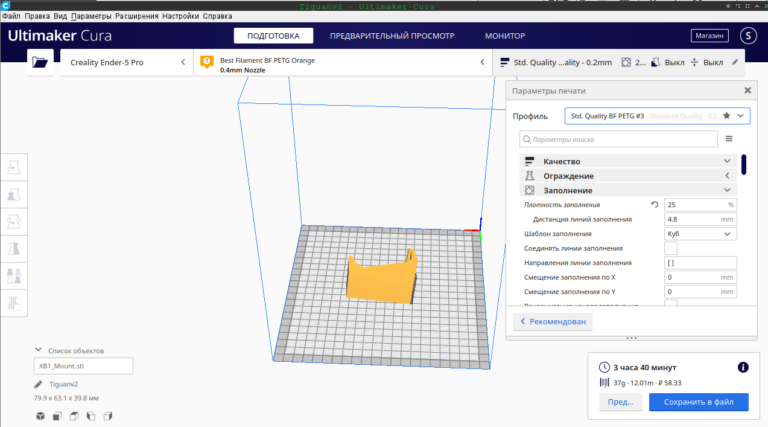
Task: Switch to МОНИТОР tab
Action: pyautogui.click(x=505, y=36)
